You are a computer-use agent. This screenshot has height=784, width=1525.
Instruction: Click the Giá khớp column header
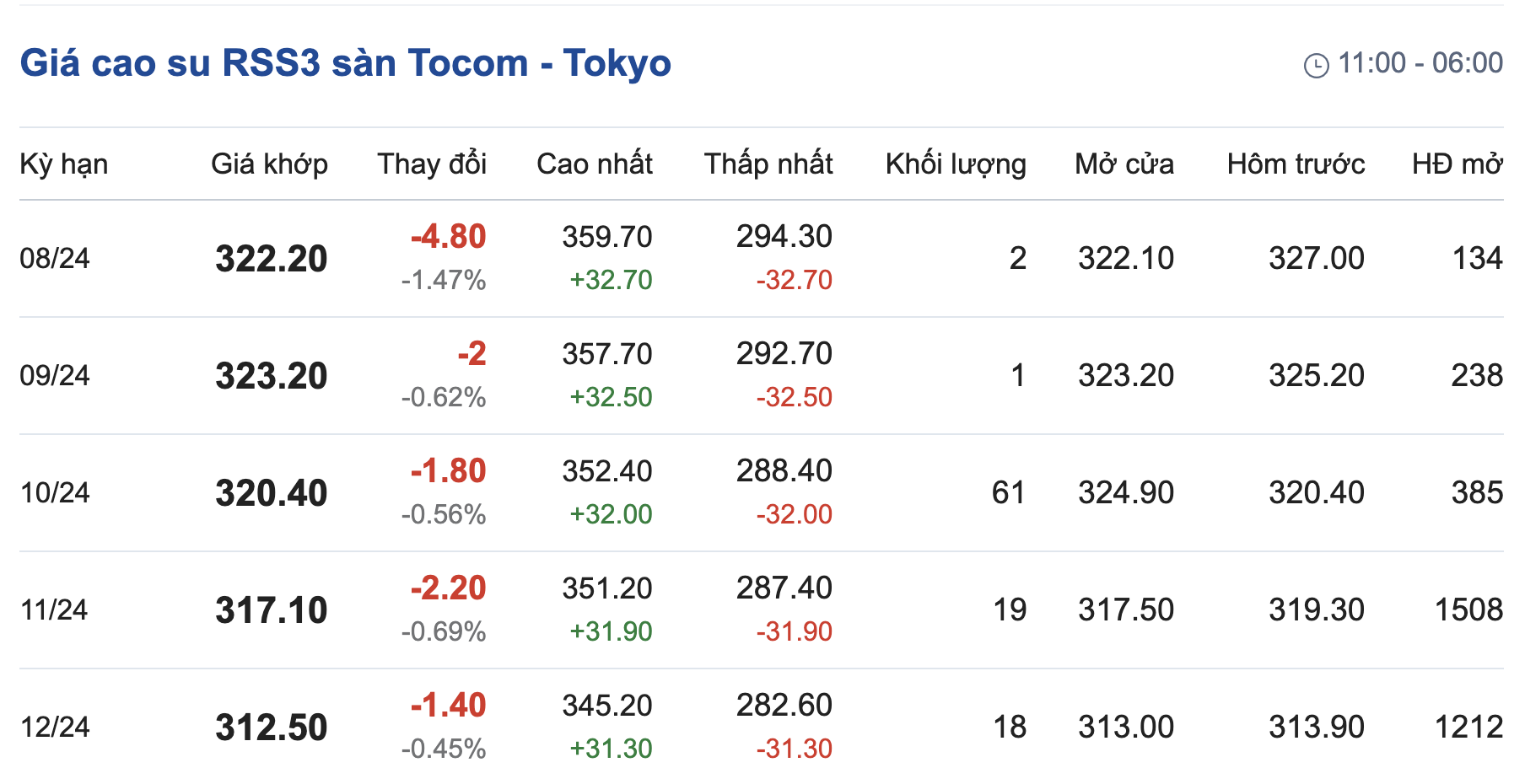tap(269, 164)
